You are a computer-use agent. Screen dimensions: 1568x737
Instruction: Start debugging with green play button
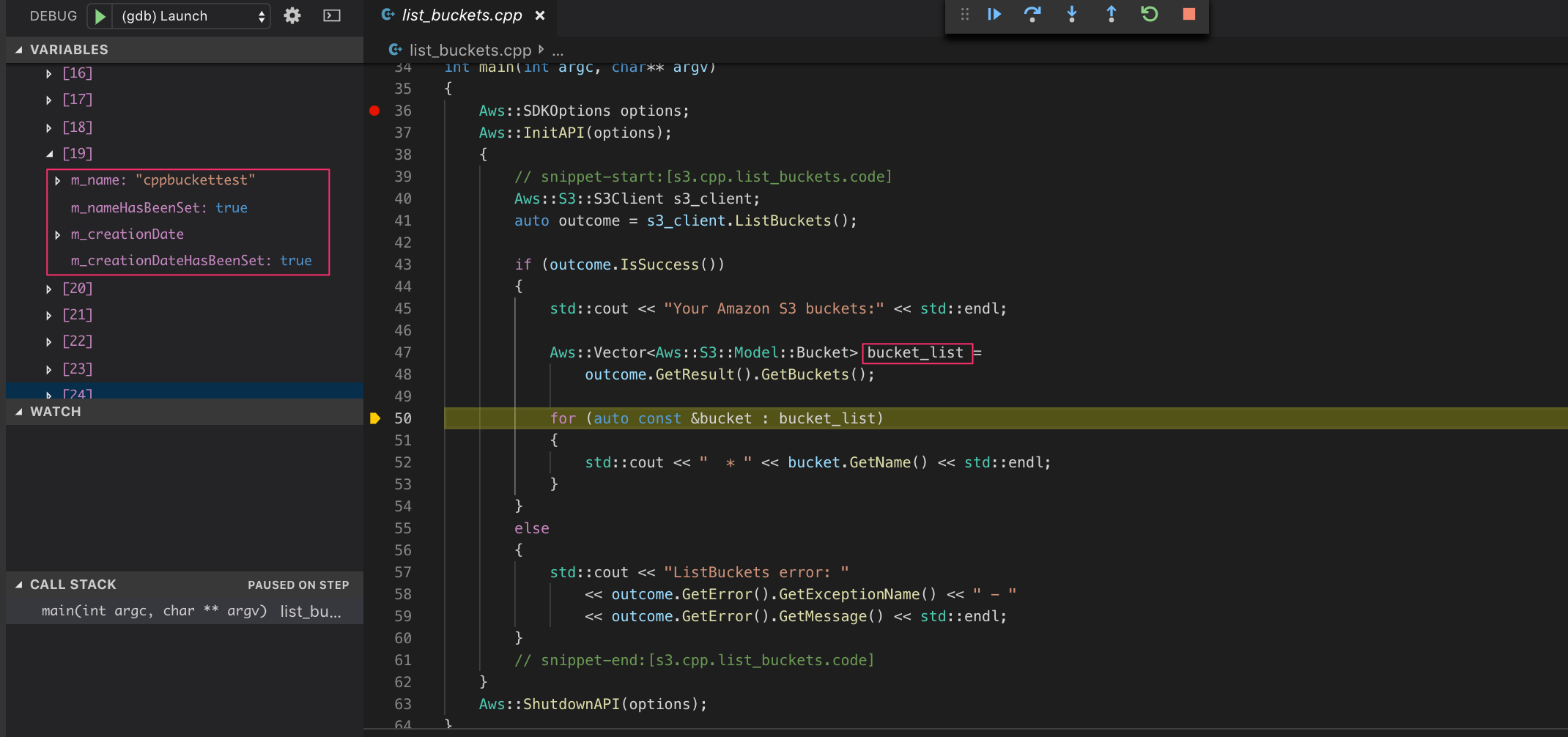100,16
